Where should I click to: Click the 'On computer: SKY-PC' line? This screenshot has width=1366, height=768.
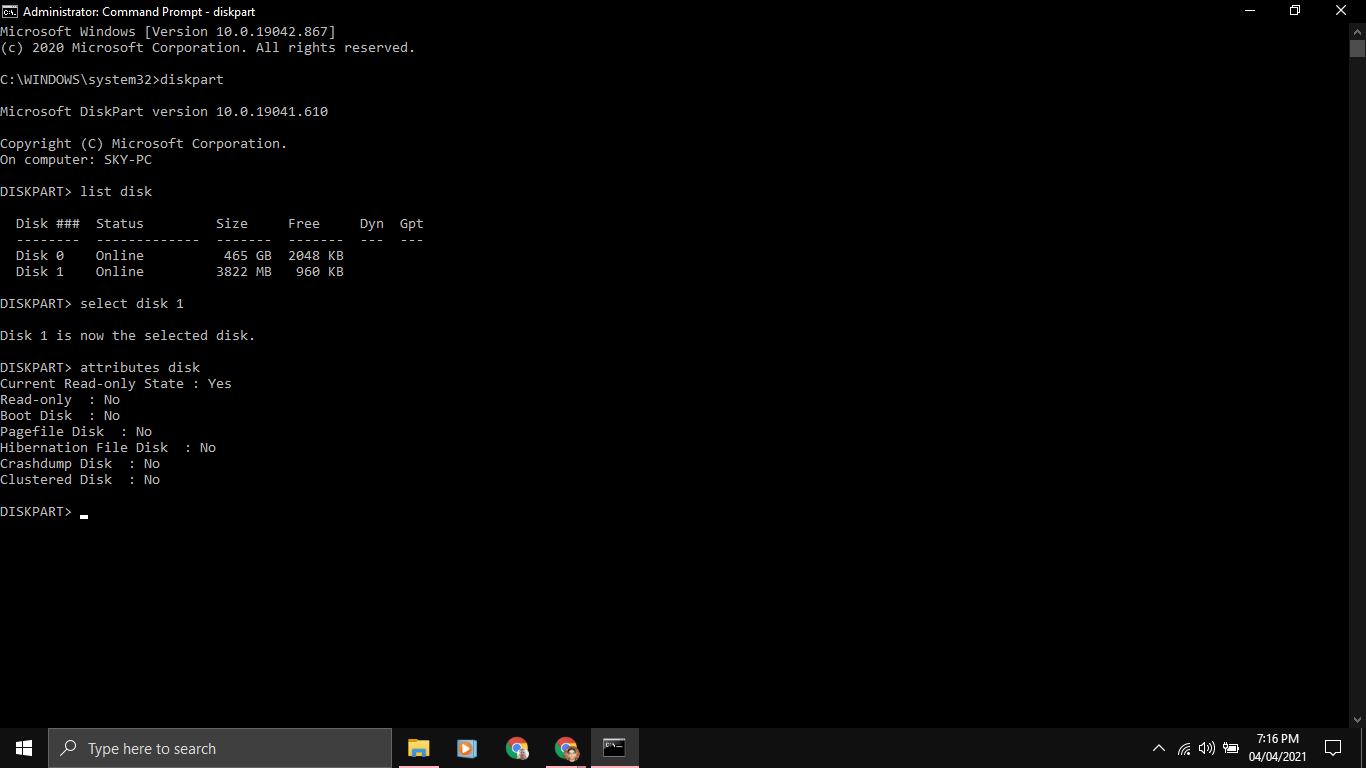click(76, 160)
